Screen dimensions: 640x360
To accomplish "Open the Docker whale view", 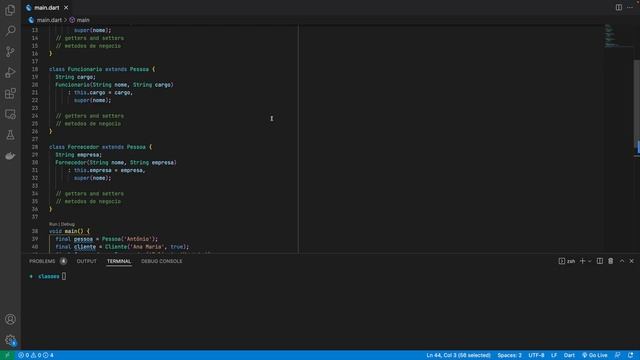I will (x=10, y=156).
